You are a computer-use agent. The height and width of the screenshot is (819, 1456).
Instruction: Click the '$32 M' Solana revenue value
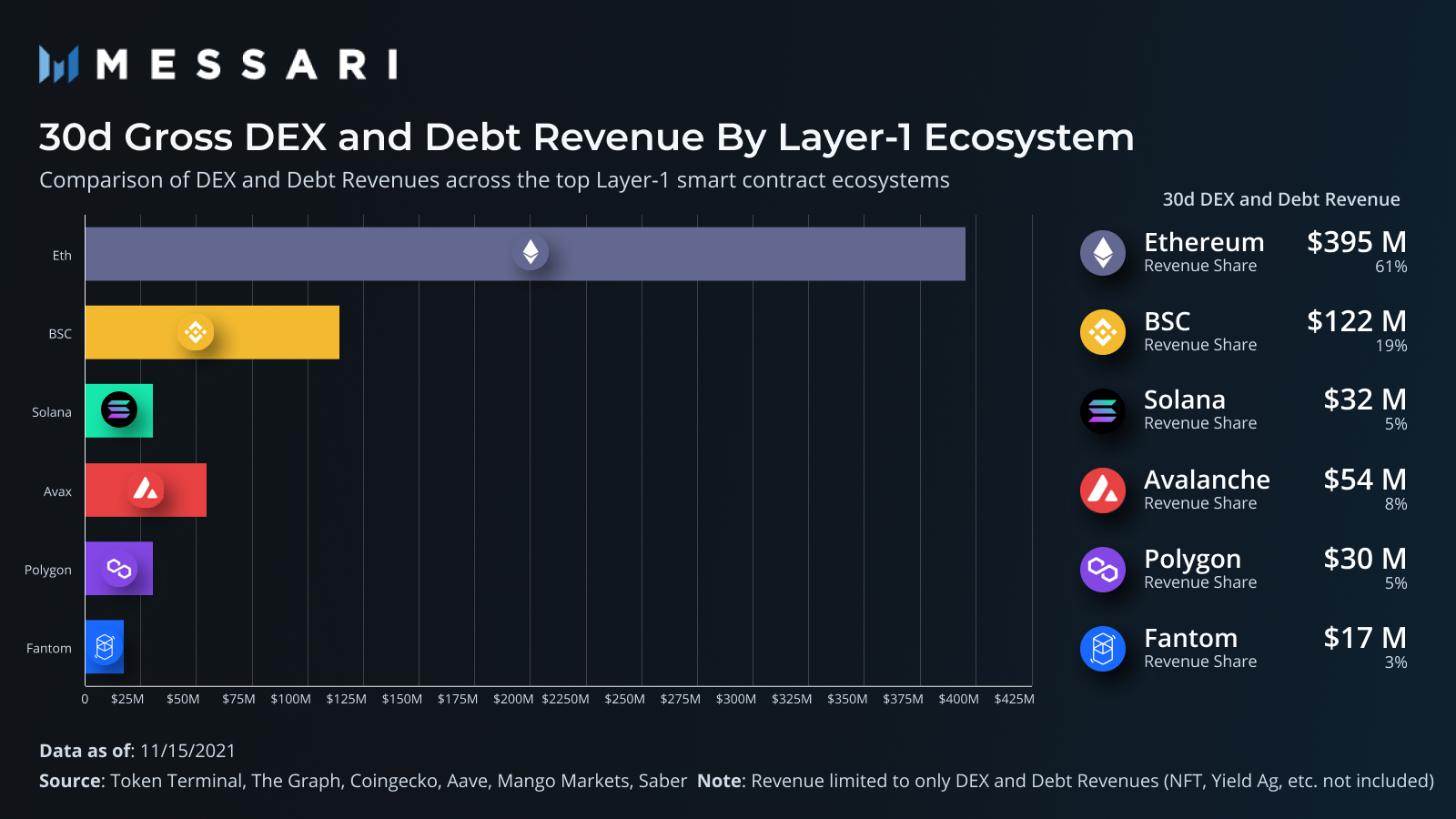(x=1365, y=399)
